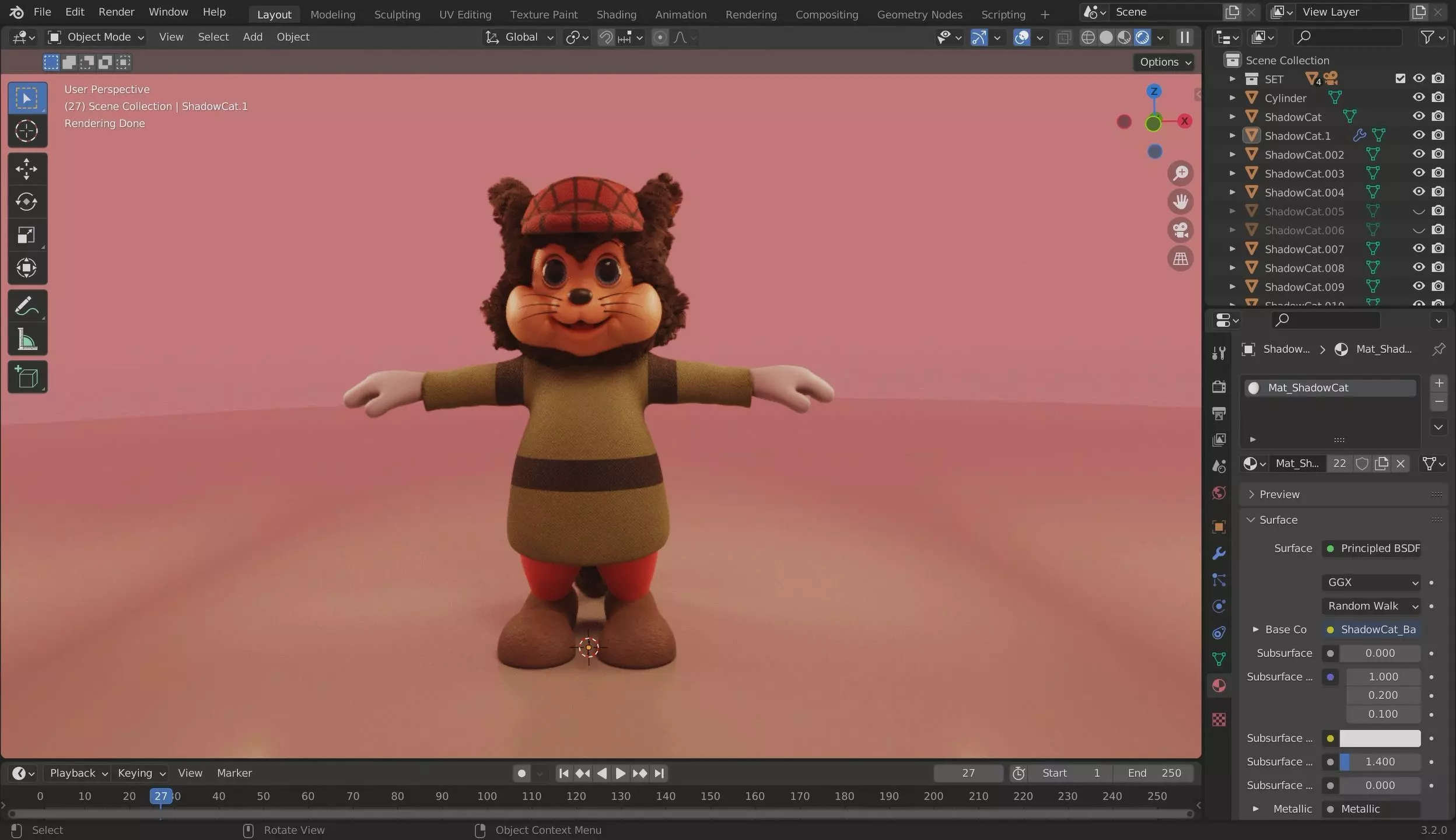The height and width of the screenshot is (840, 1456).
Task: Switch to the Shading workspace tab
Action: pos(616,15)
